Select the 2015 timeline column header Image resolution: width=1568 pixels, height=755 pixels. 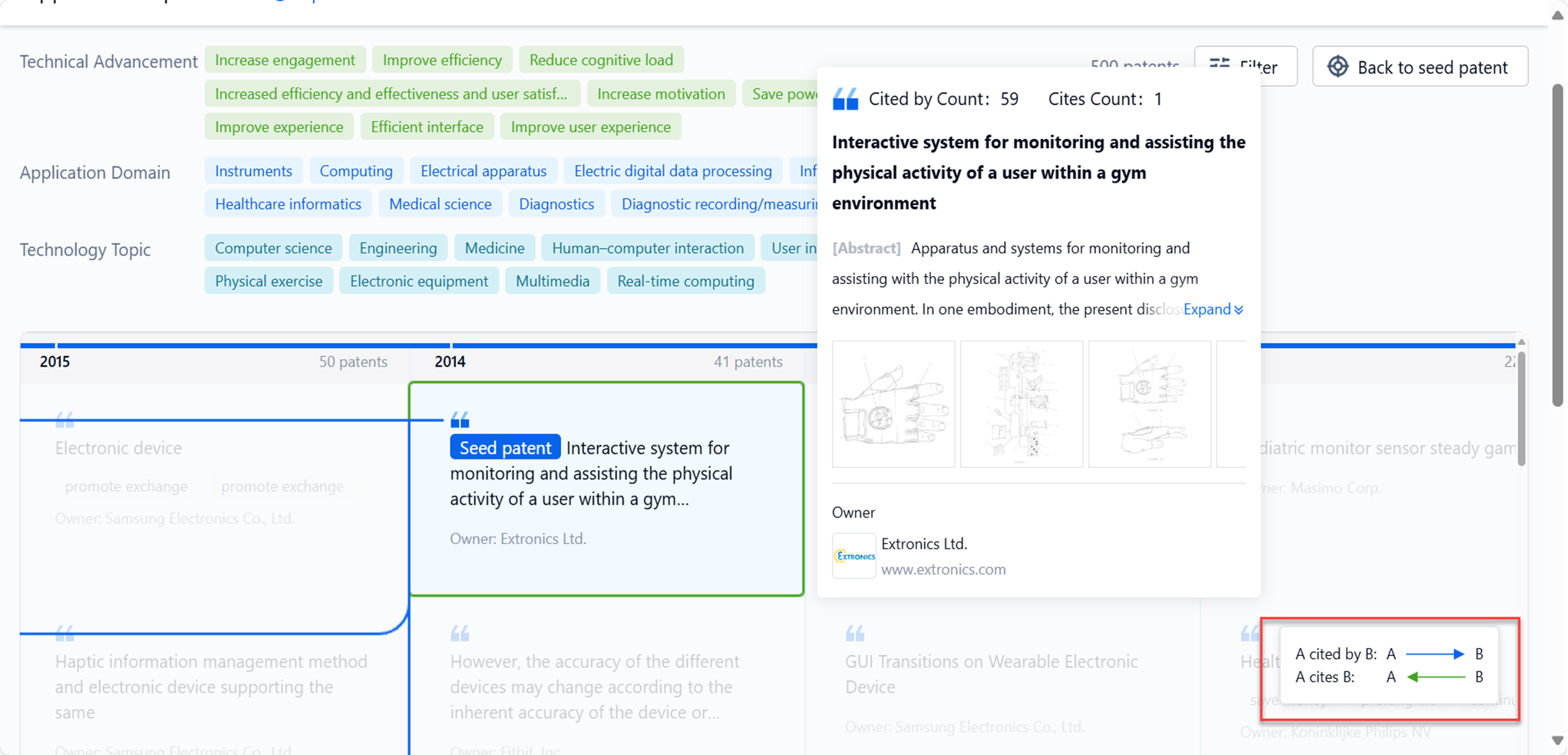point(54,361)
